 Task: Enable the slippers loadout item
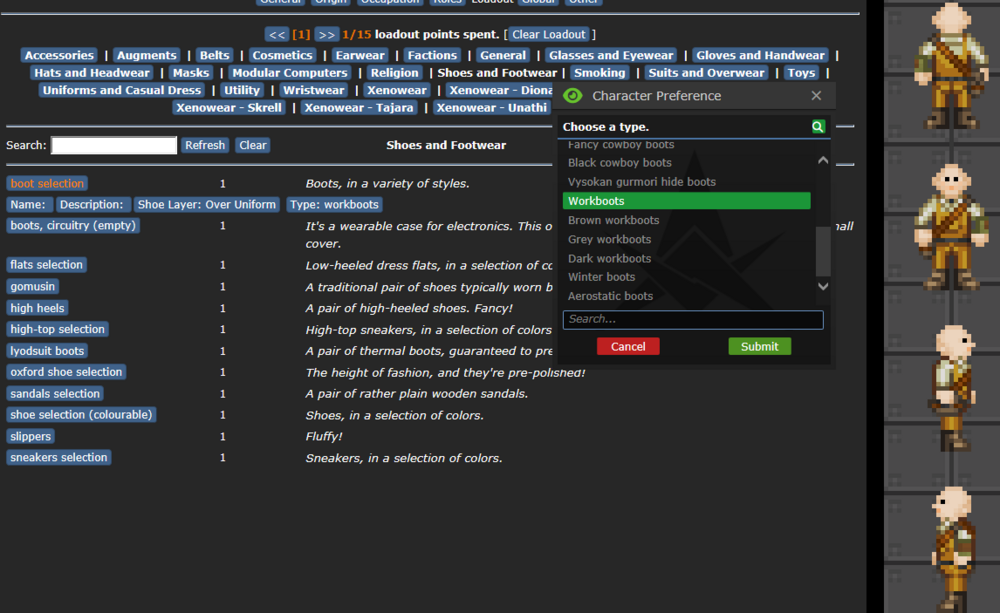31,437
